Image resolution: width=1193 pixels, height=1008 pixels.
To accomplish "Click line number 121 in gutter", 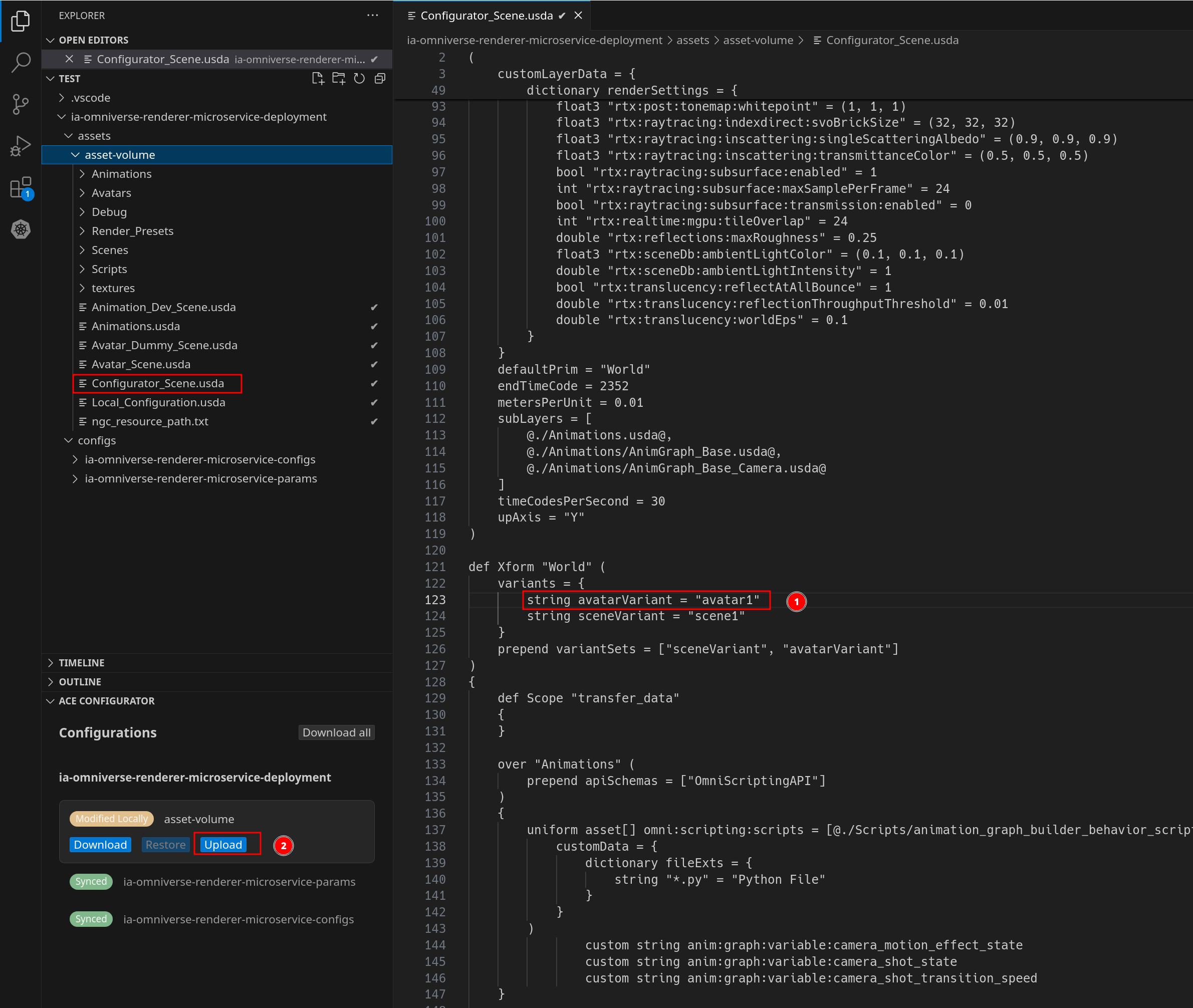I will click(435, 567).
